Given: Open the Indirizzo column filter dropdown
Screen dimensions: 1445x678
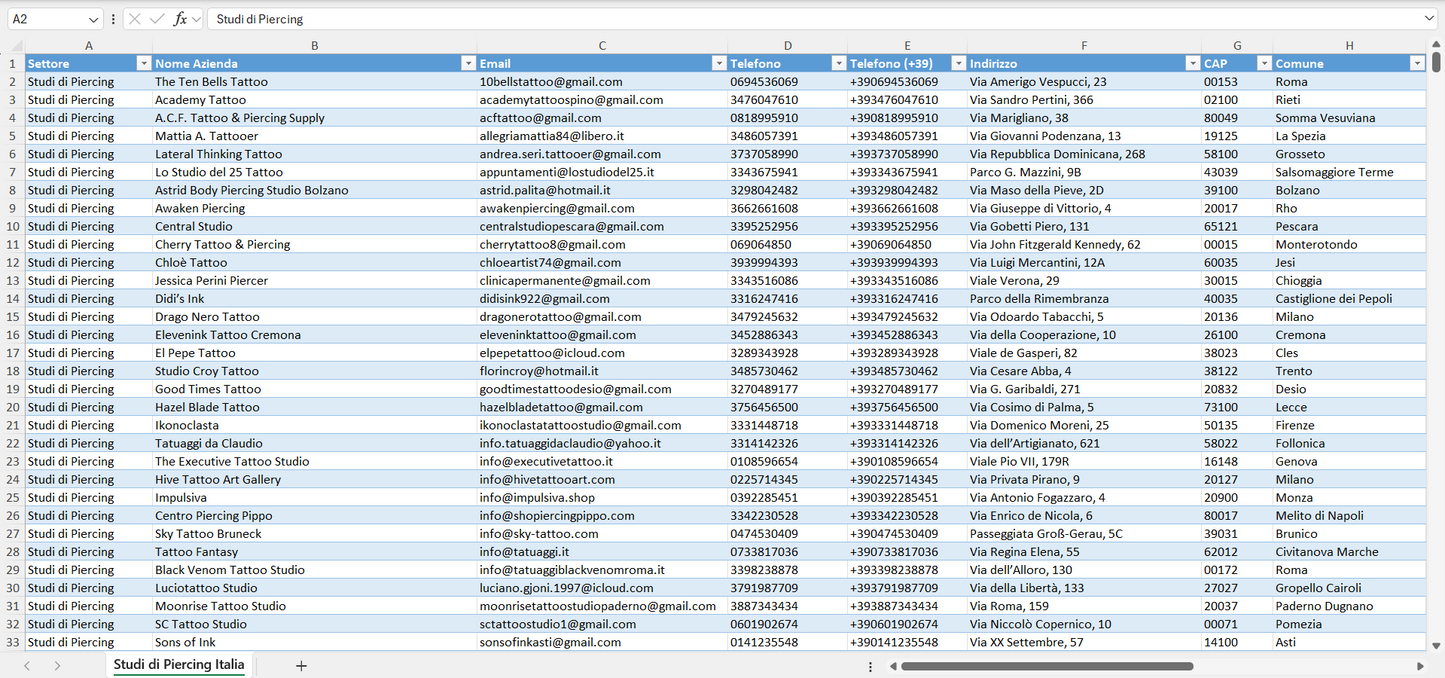Looking at the screenshot, I should click(x=1192, y=63).
